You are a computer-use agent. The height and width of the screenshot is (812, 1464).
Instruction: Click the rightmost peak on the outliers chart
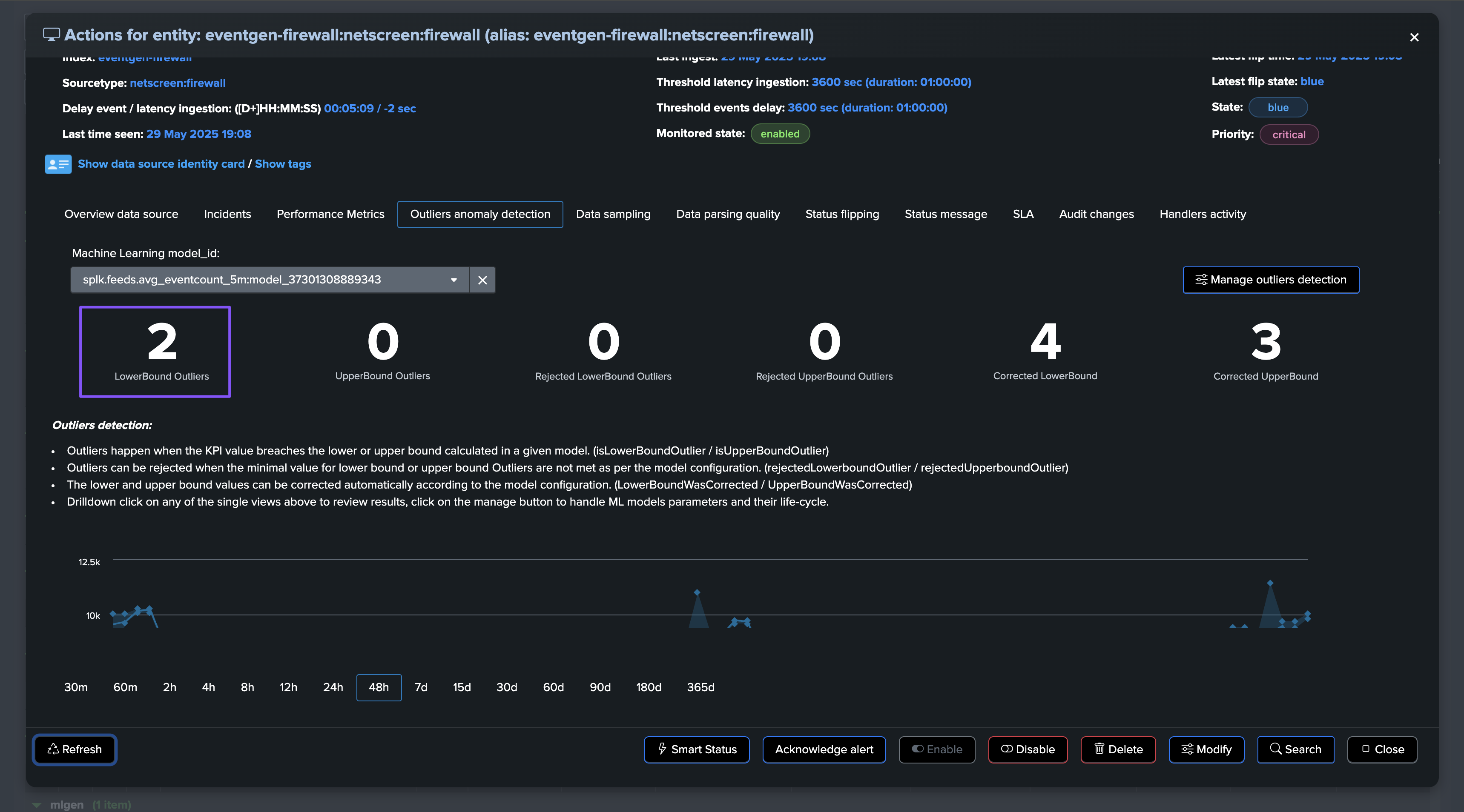[x=1270, y=584]
